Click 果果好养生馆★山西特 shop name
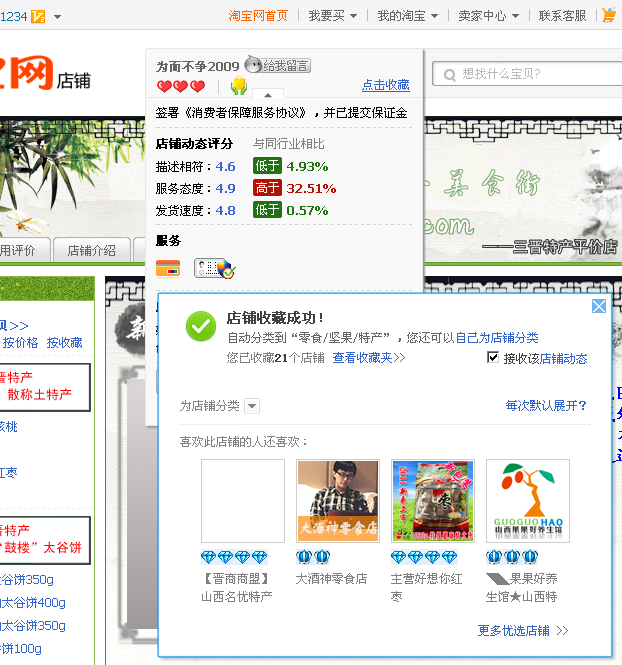This screenshot has height=665, width=622. point(522,587)
